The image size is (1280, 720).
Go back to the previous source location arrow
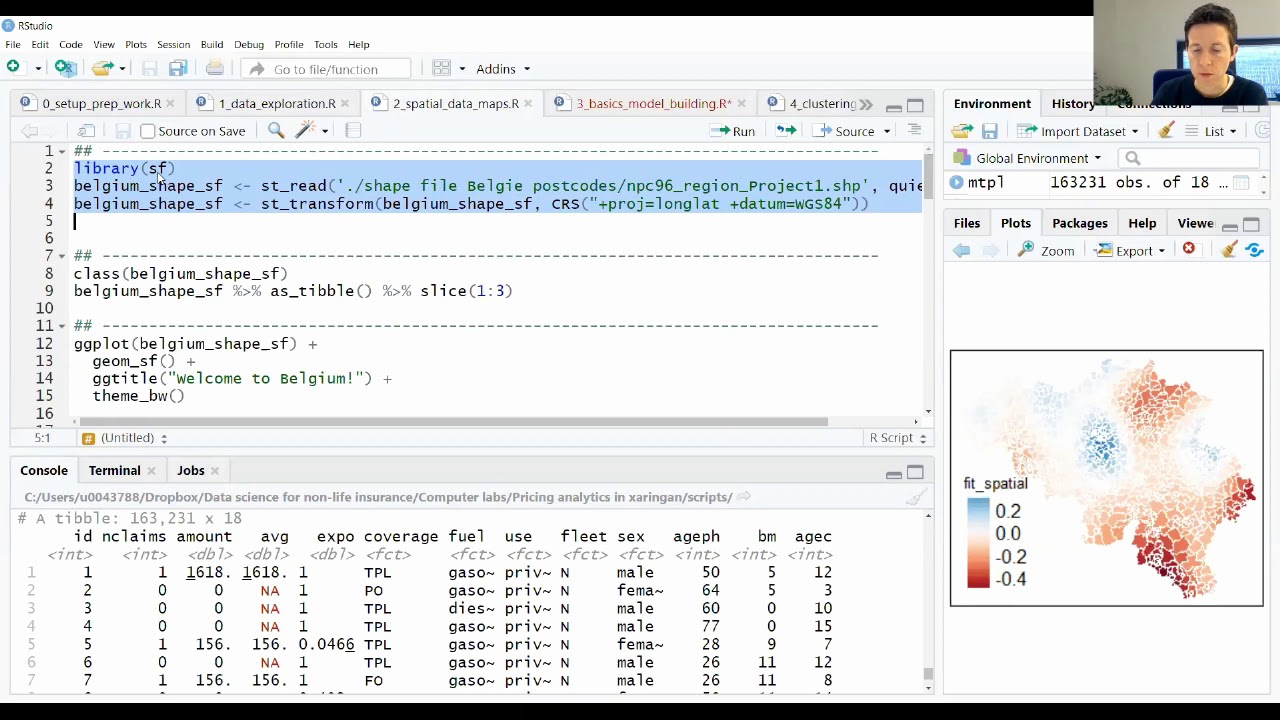[29, 131]
